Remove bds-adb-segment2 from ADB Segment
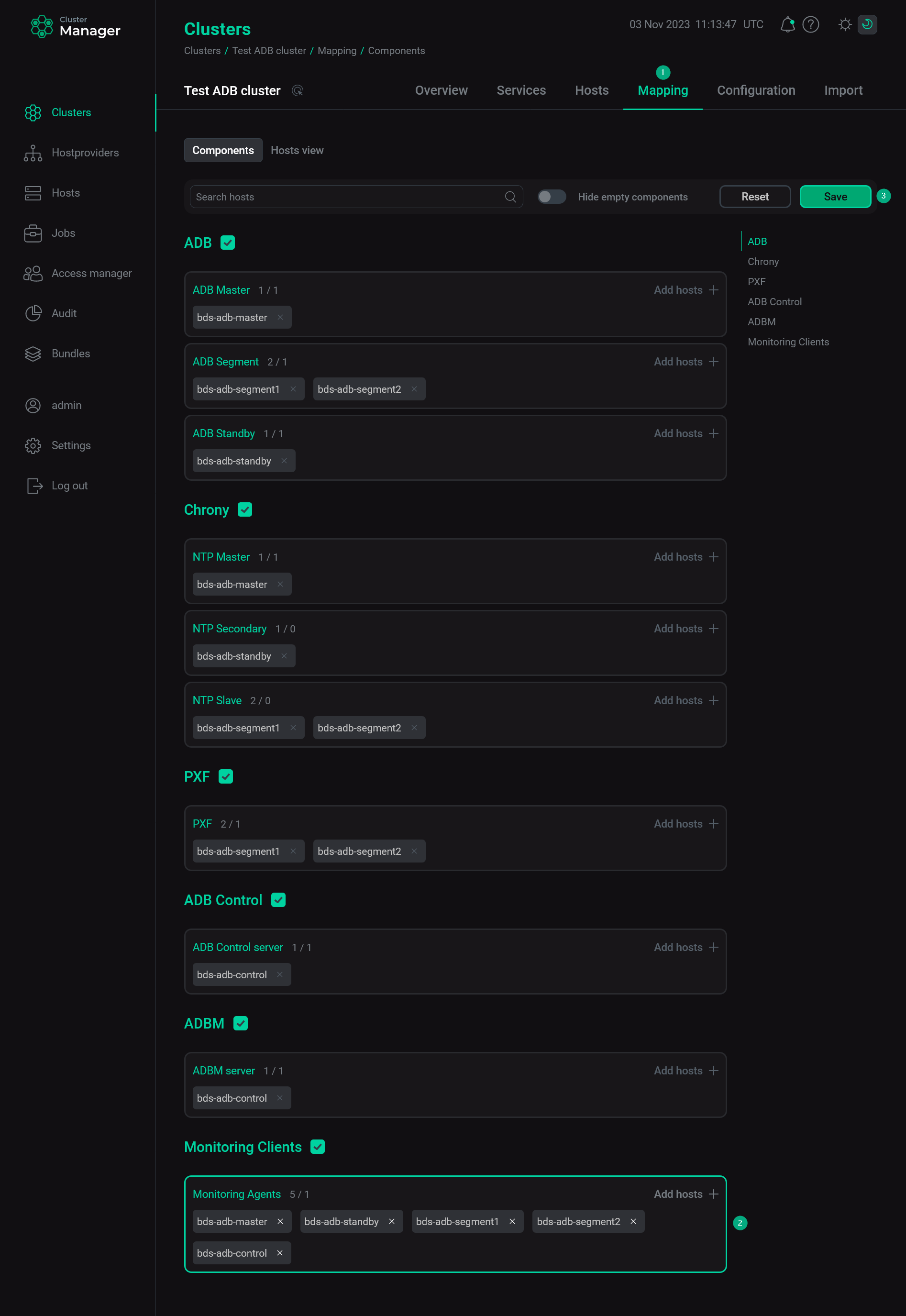The width and height of the screenshot is (906, 1316). pyautogui.click(x=414, y=389)
